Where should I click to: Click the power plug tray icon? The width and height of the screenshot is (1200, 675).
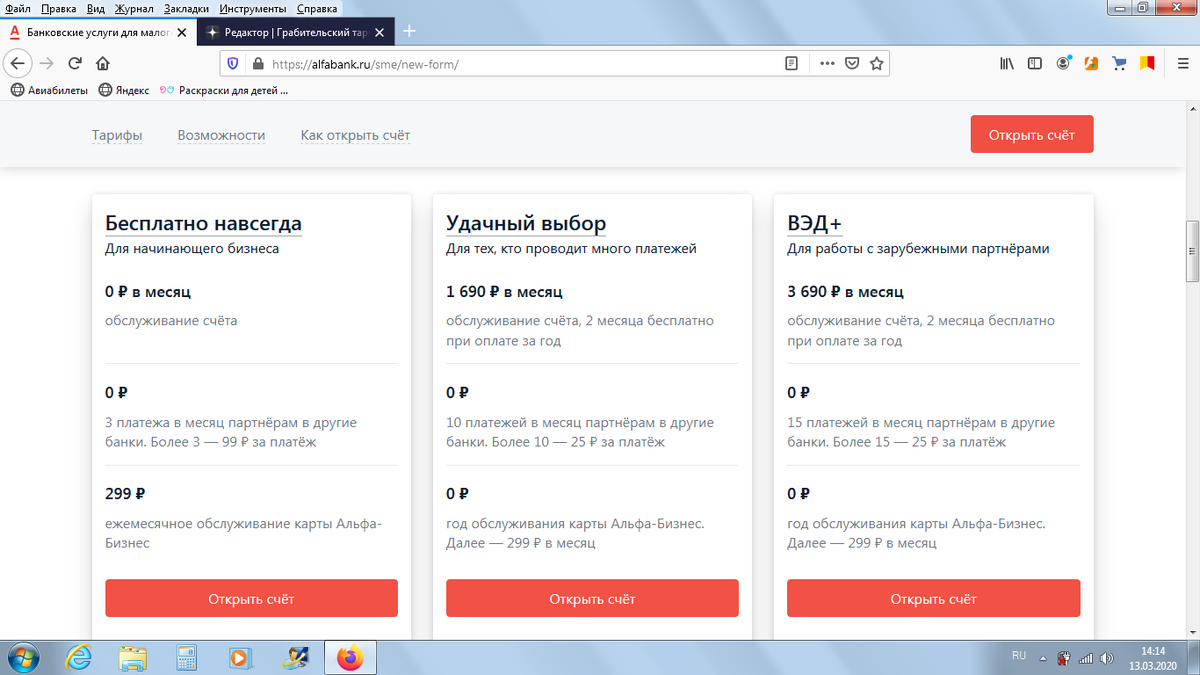1065,658
